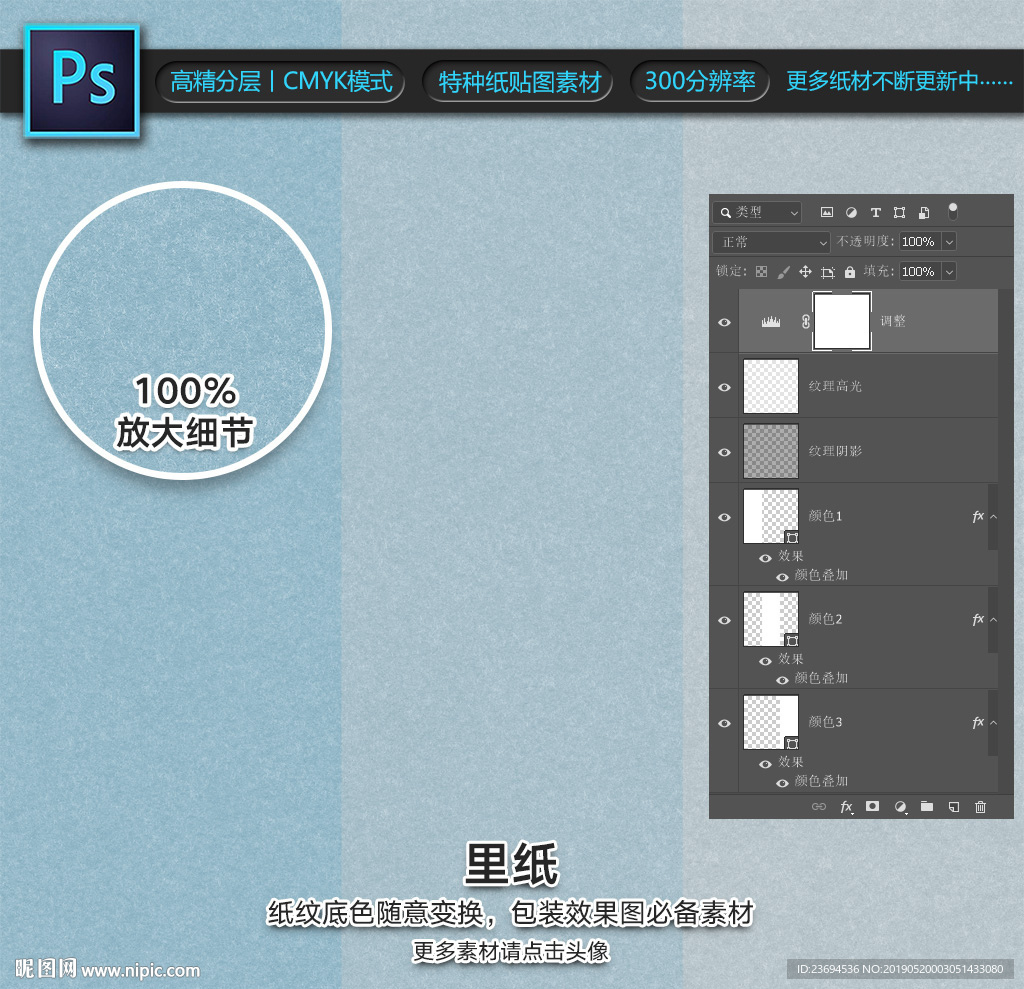Click the type layer filter icon

[x=876, y=212]
